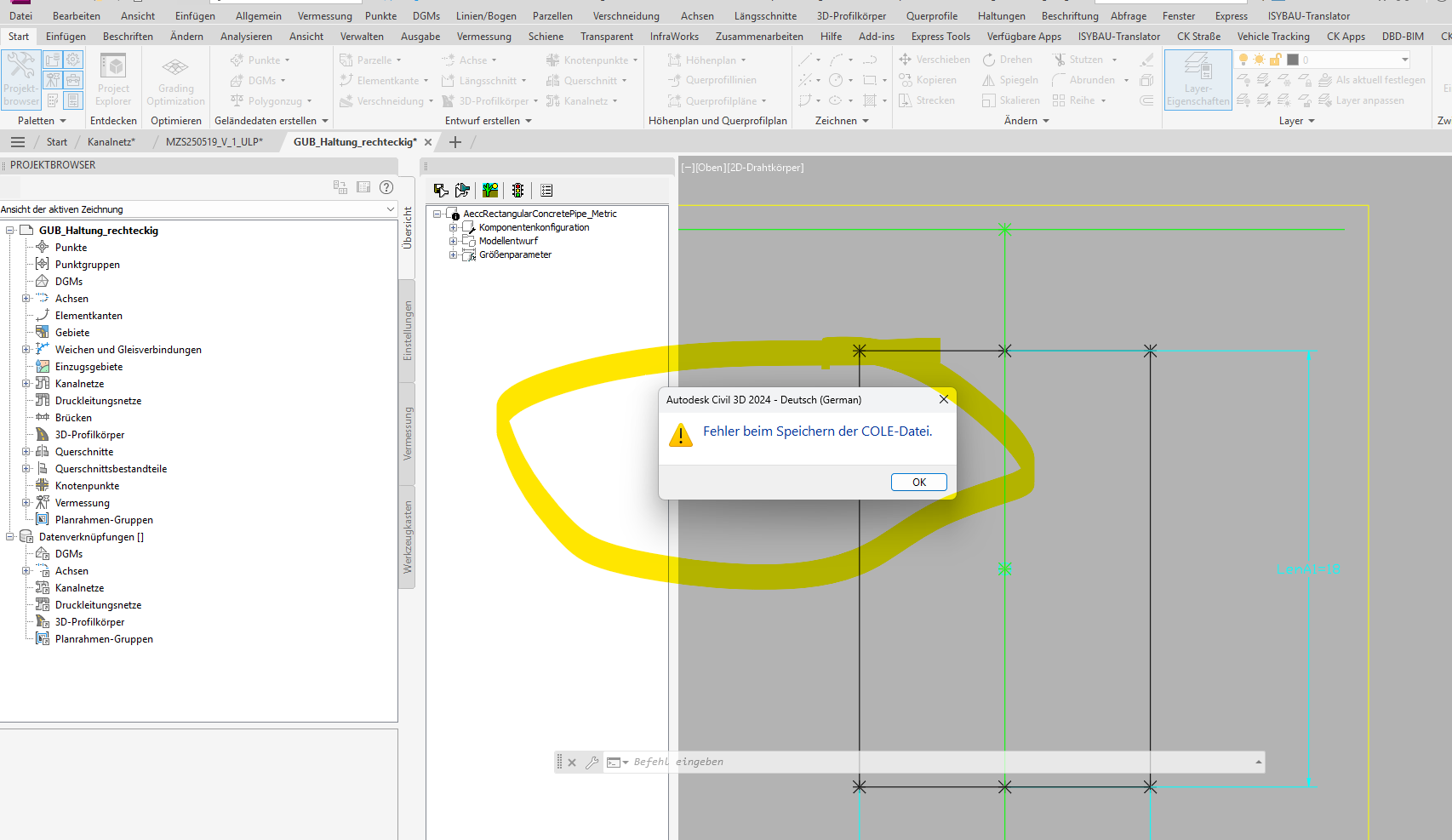
Task: Click the Querprofillinien tool
Action: coord(712,80)
